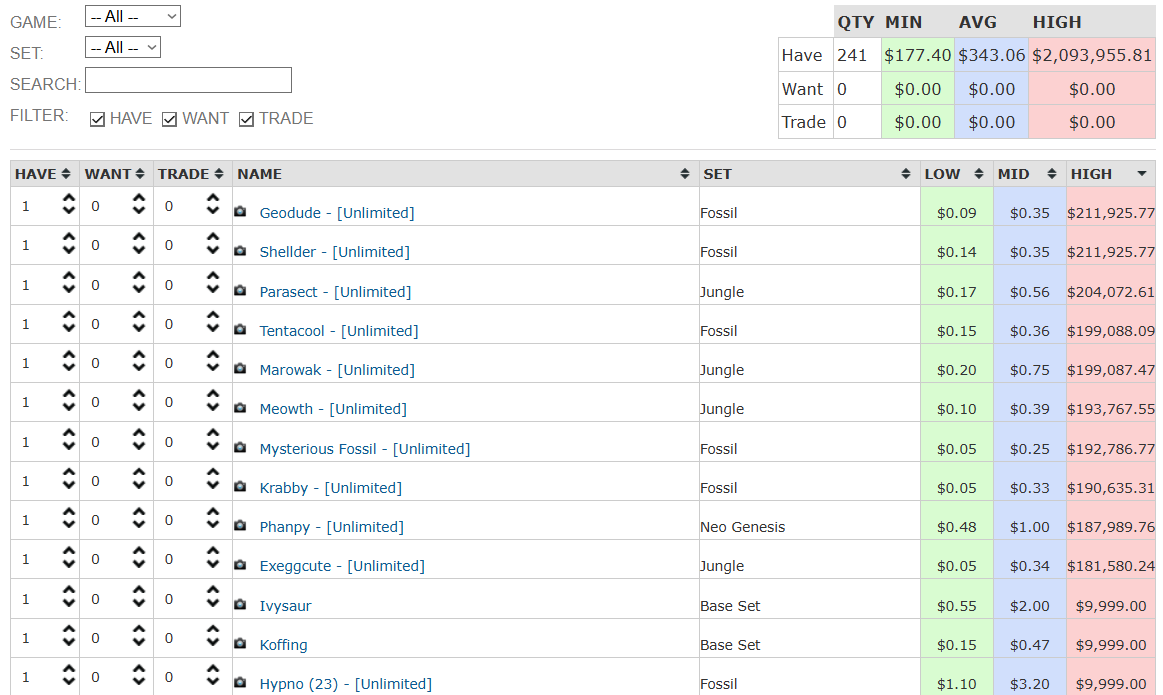Click the SEARCH input field

tap(188, 80)
